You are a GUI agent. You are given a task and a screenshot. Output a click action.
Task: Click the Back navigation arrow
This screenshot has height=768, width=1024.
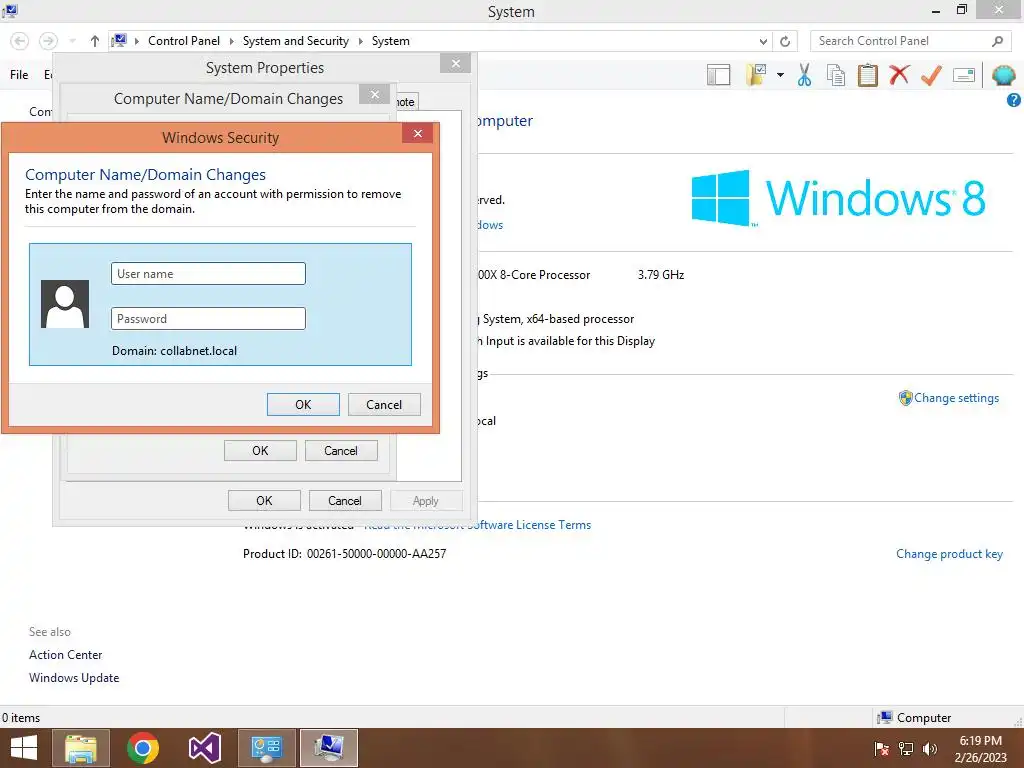(x=20, y=41)
